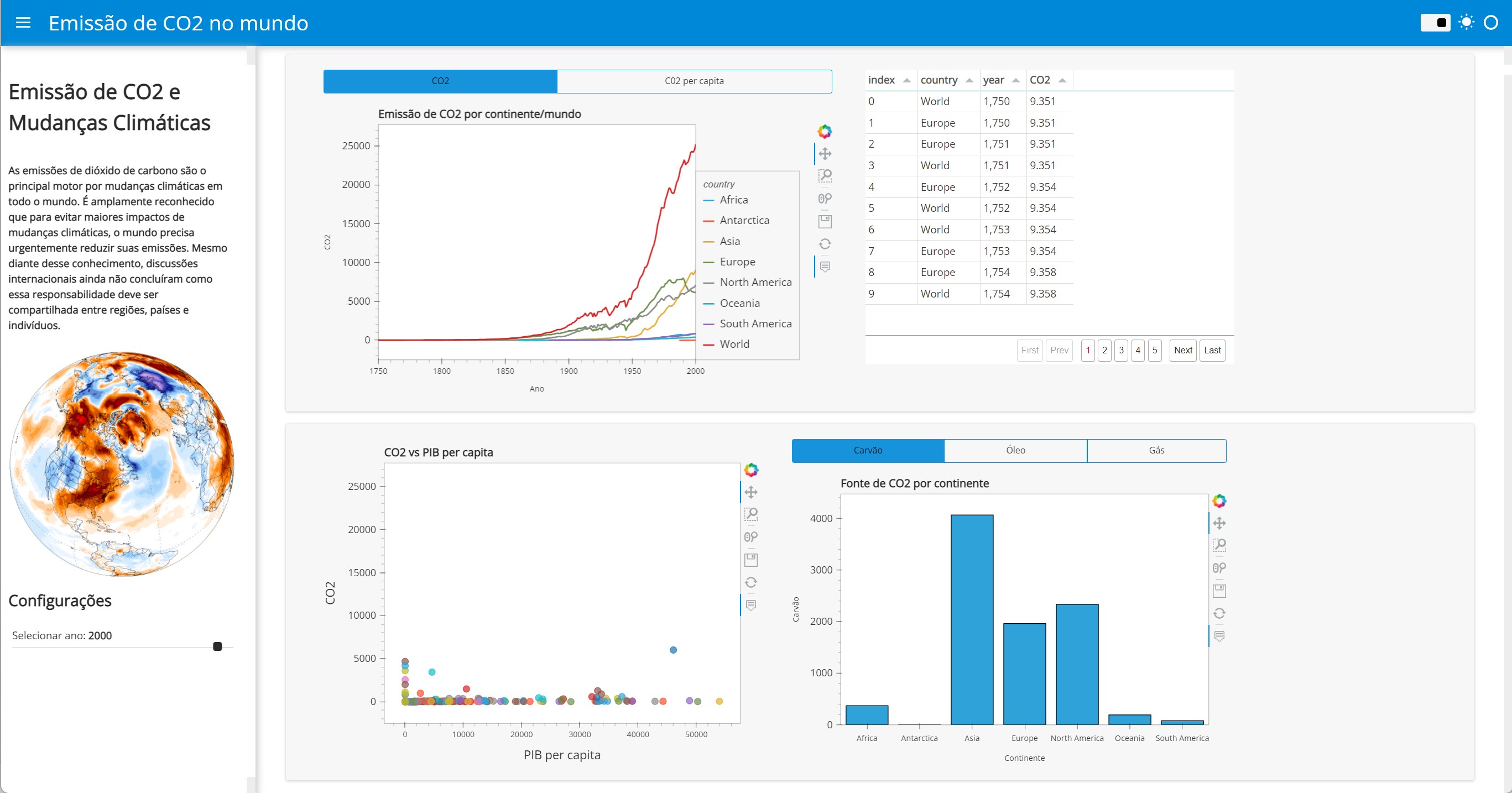Activate Box Zoom on the emissions chart
This screenshot has width=1512, height=793.
[x=825, y=175]
